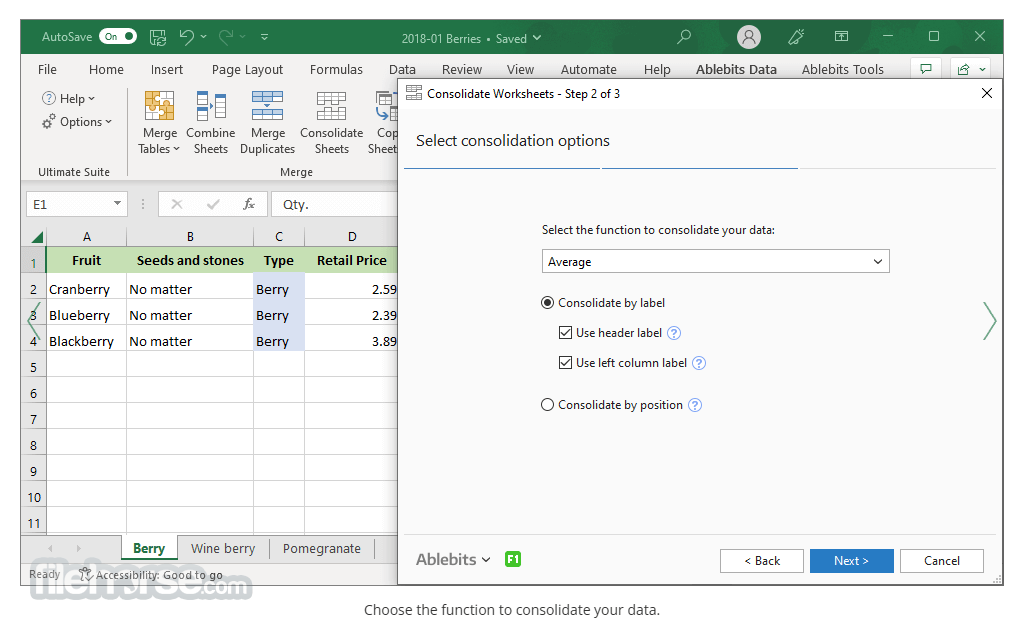Click the Next button
This screenshot has width=1024, height=630.
coord(851,561)
